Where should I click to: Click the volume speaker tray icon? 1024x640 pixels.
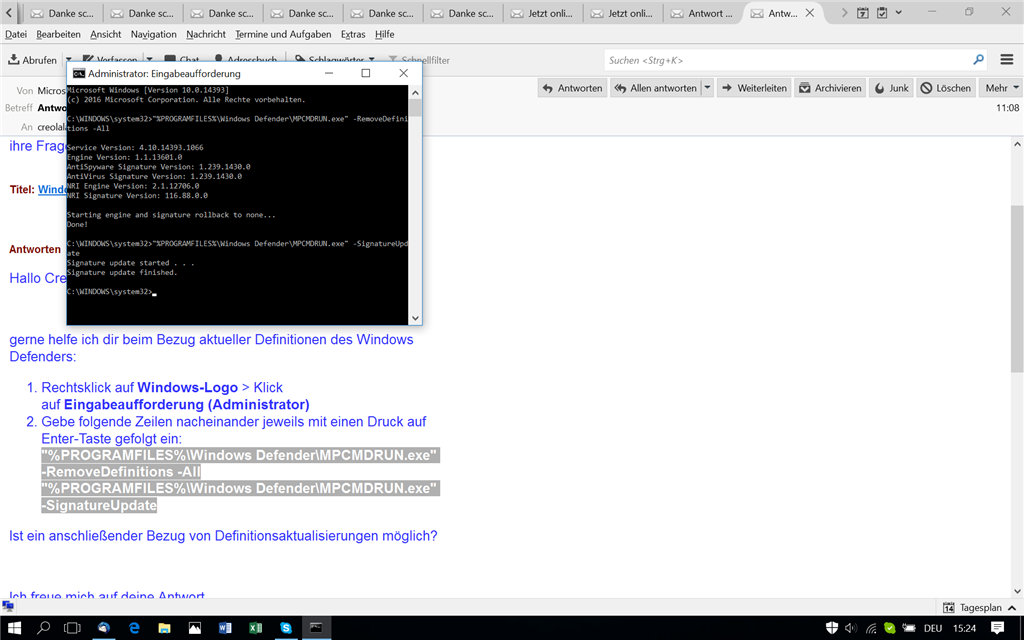coord(851,628)
